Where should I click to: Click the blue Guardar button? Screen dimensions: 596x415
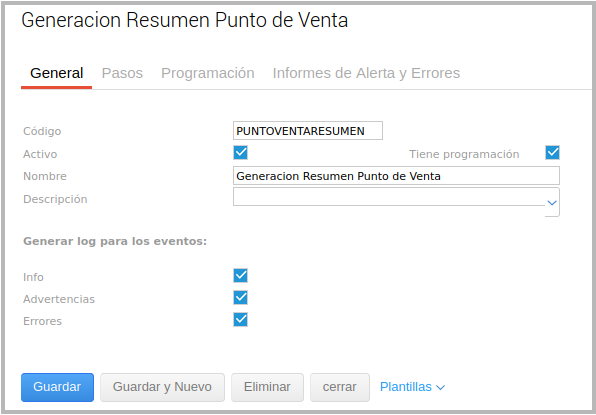point(57,387)
